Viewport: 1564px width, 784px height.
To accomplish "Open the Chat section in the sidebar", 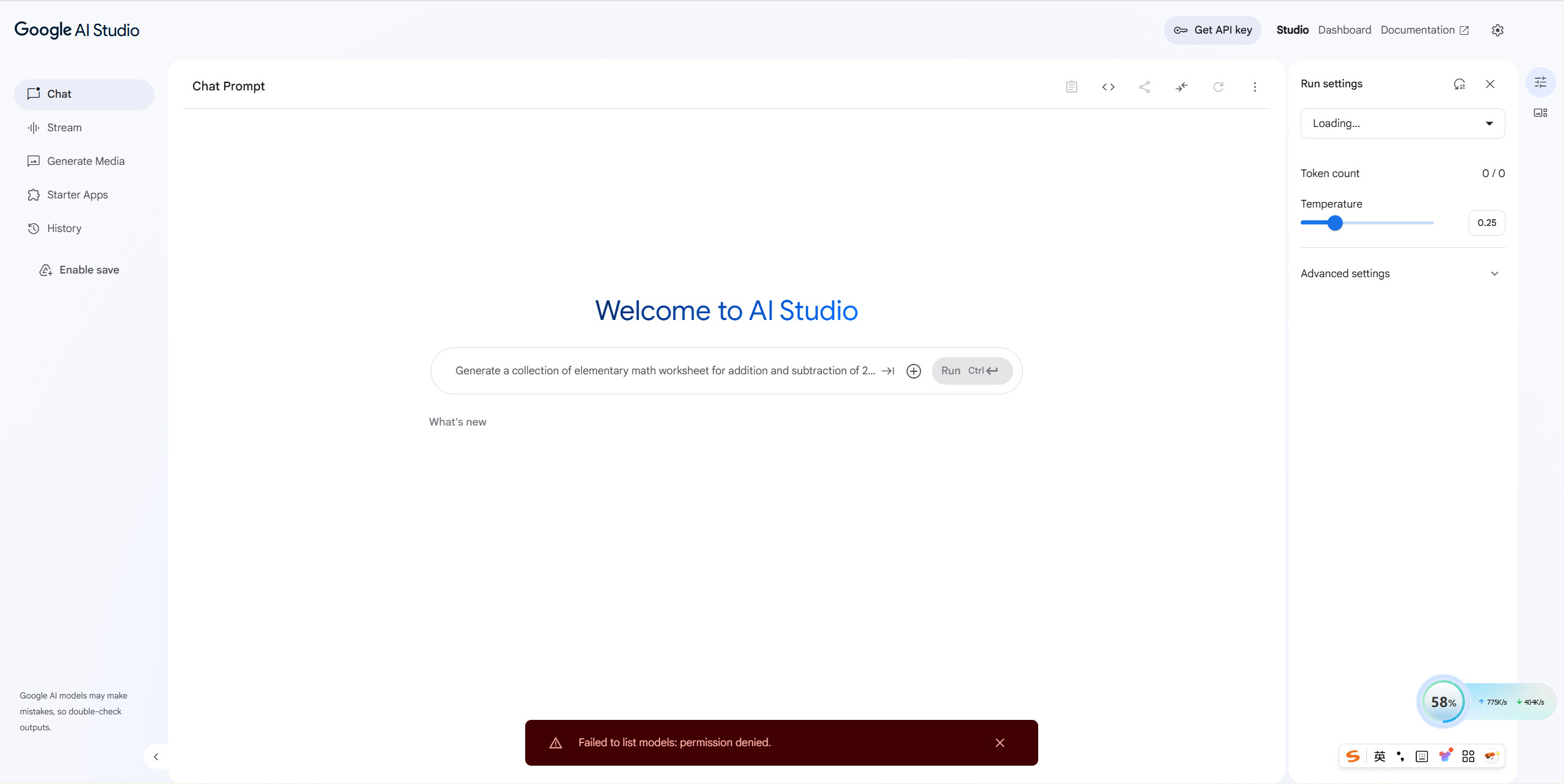I will click(x=84, y=94).
